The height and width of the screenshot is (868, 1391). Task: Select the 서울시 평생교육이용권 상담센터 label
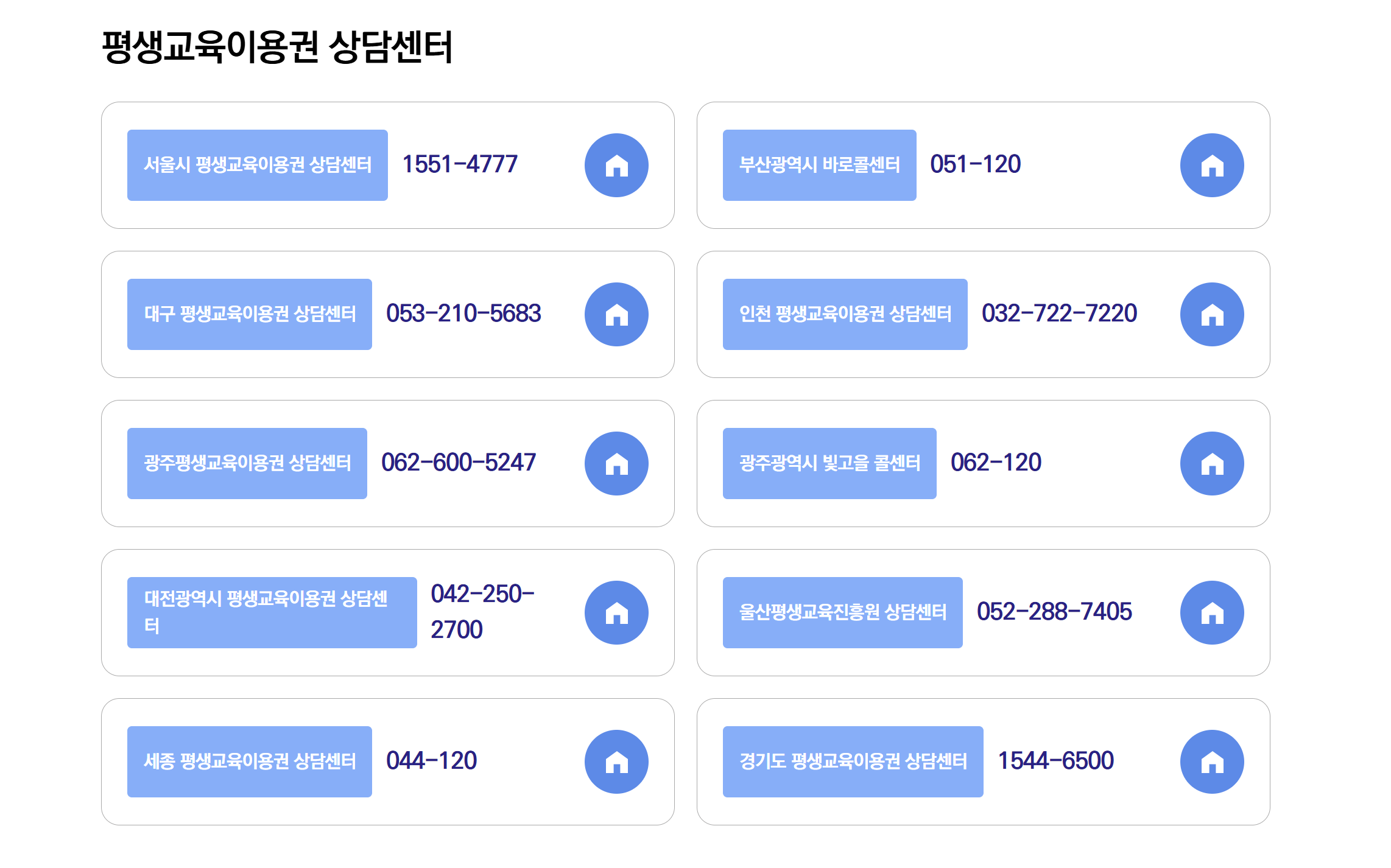tap(257, 164)
